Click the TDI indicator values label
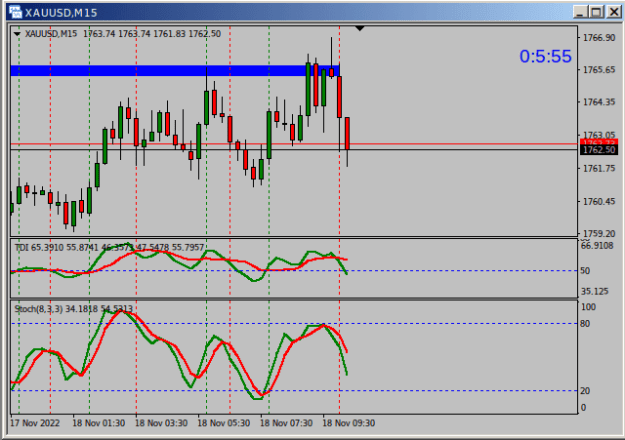 [109, 248]
